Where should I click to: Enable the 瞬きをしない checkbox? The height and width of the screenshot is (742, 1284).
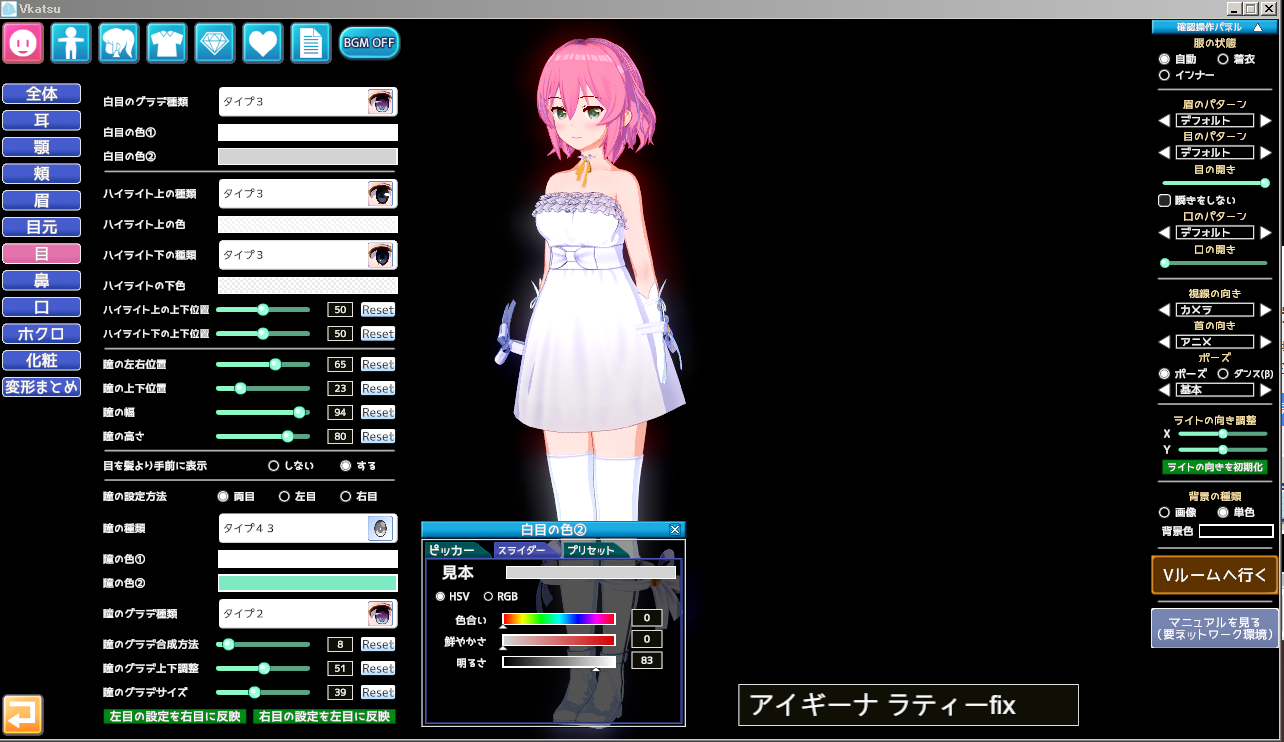1164,200
